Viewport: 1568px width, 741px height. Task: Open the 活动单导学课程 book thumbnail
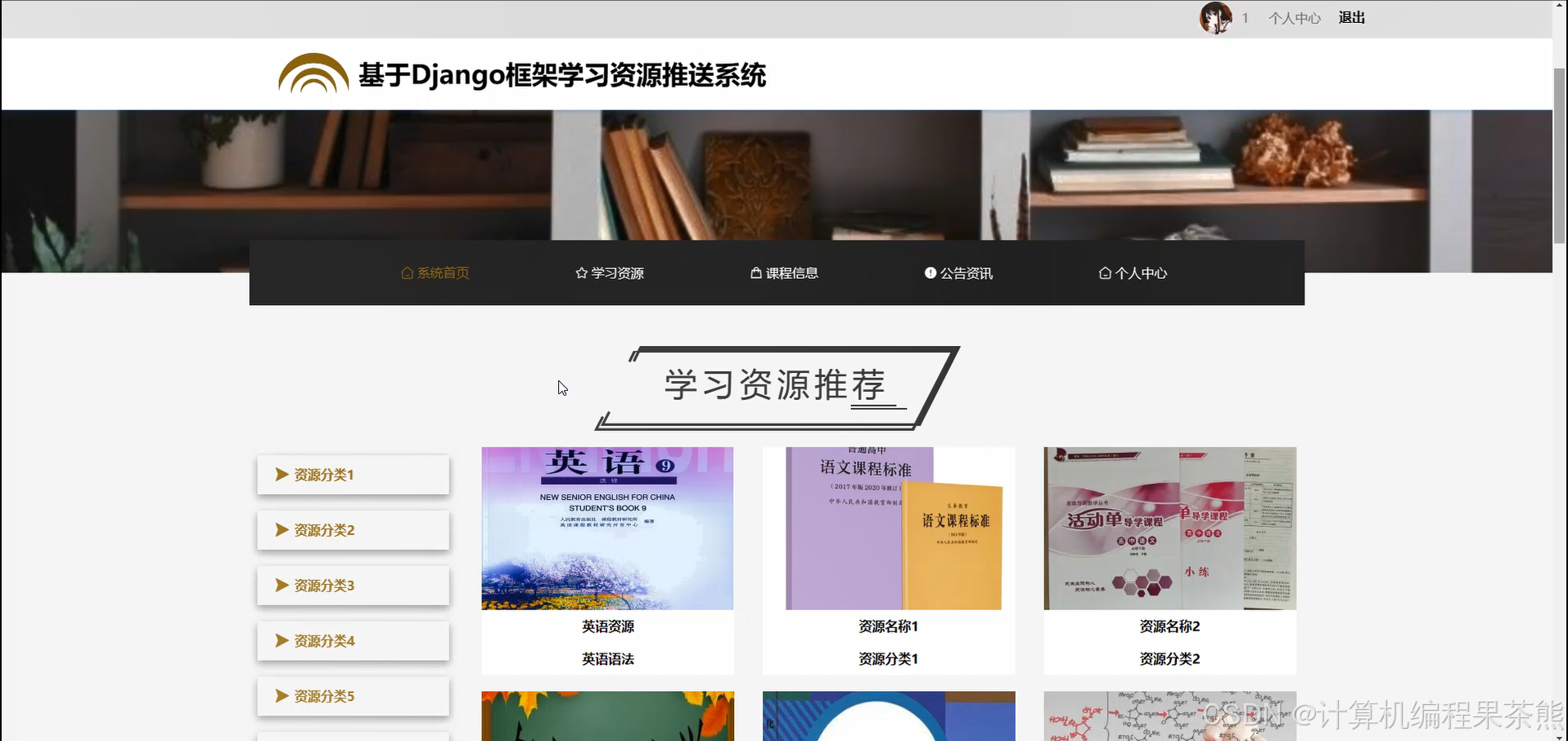[1170, 528]
